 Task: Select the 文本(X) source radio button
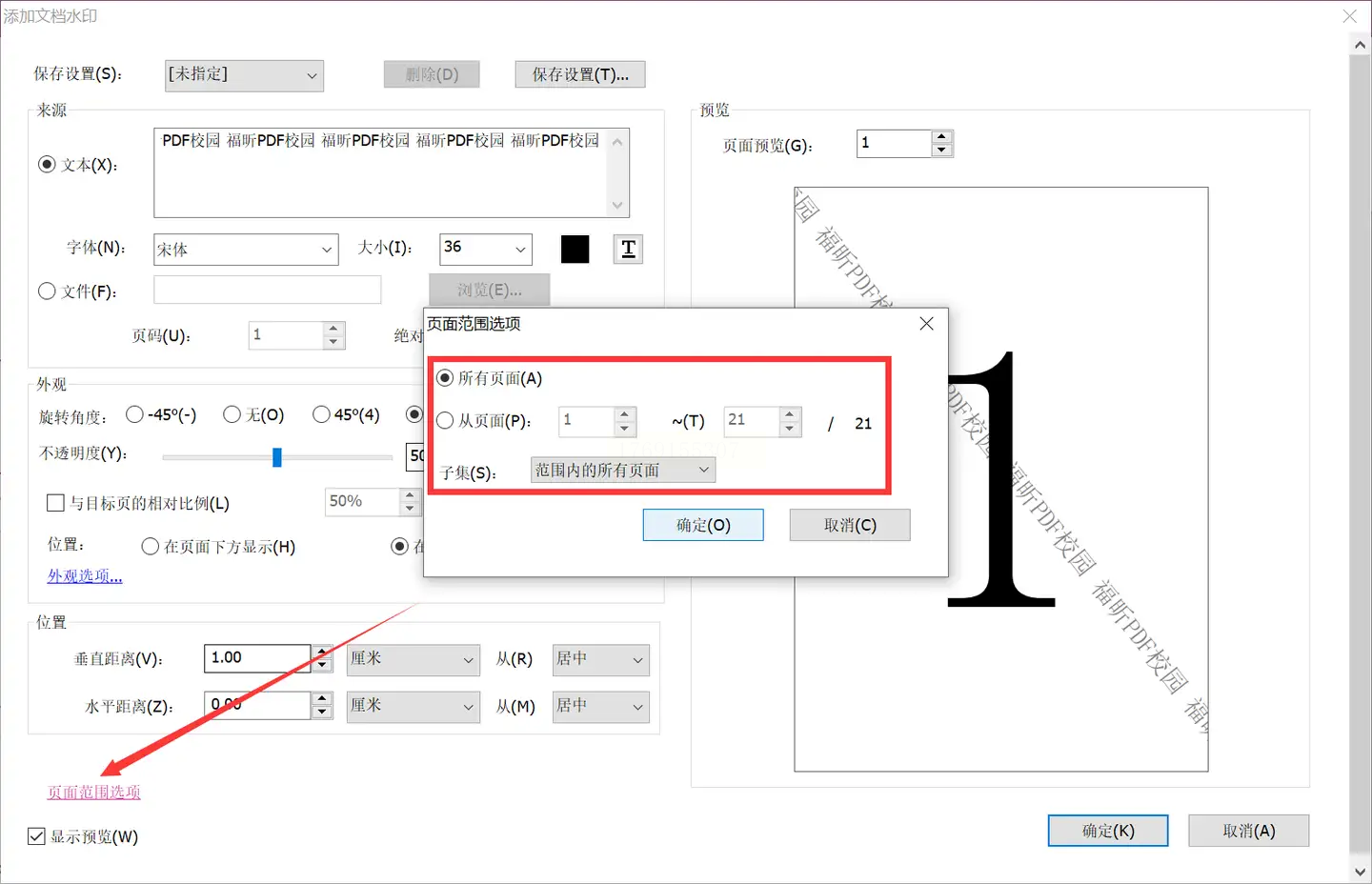(x=47, y=165)
